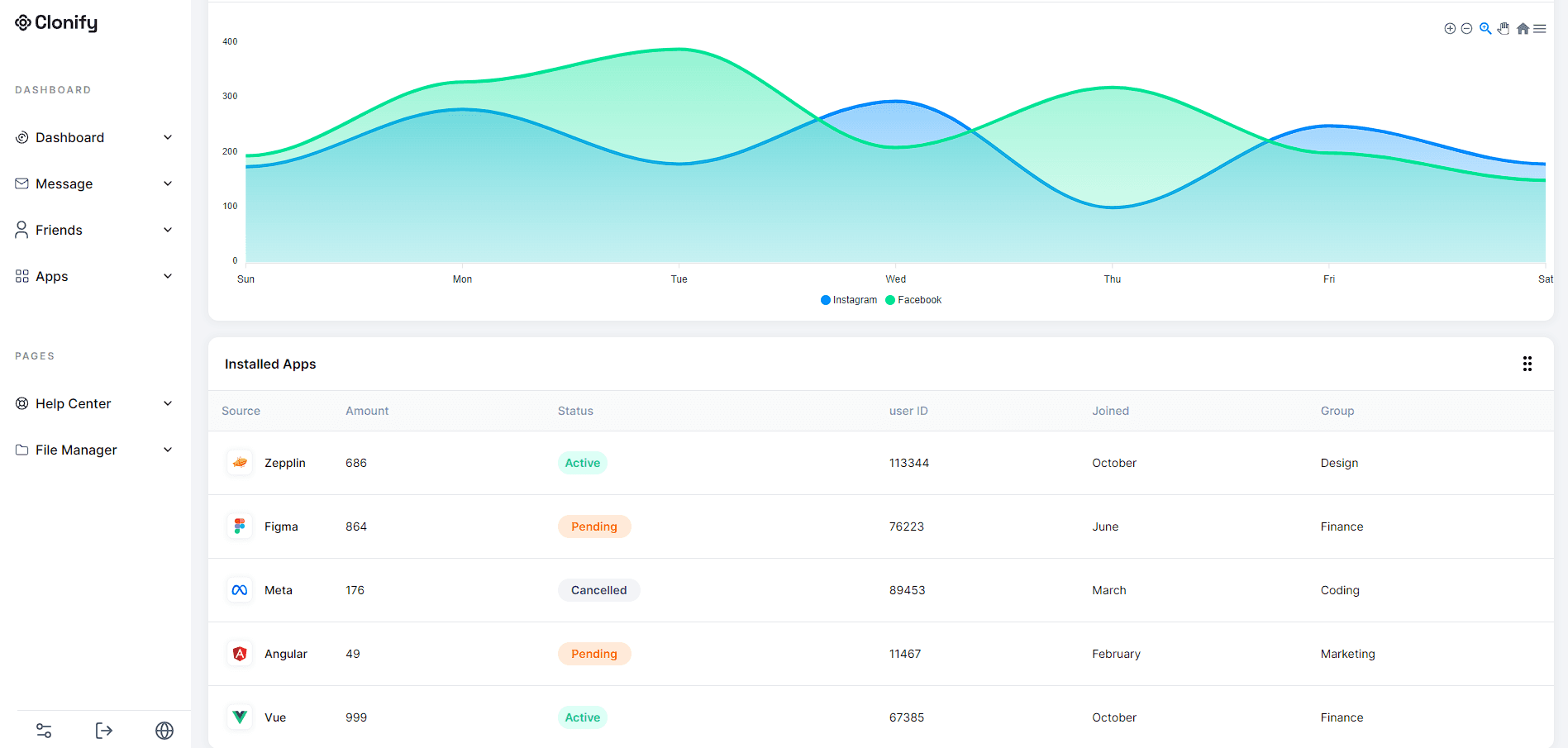Open the Friends menu item
The width and height of the screenshot is (1568, 748).
(x=95, y=230)
